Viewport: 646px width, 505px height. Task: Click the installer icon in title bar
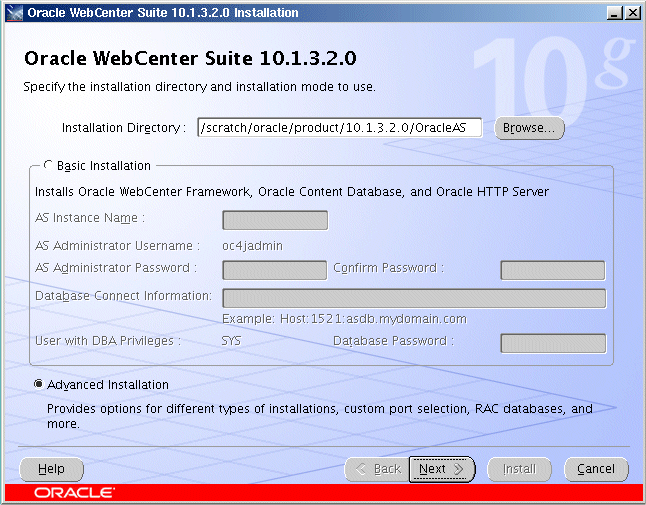[15, 13]
